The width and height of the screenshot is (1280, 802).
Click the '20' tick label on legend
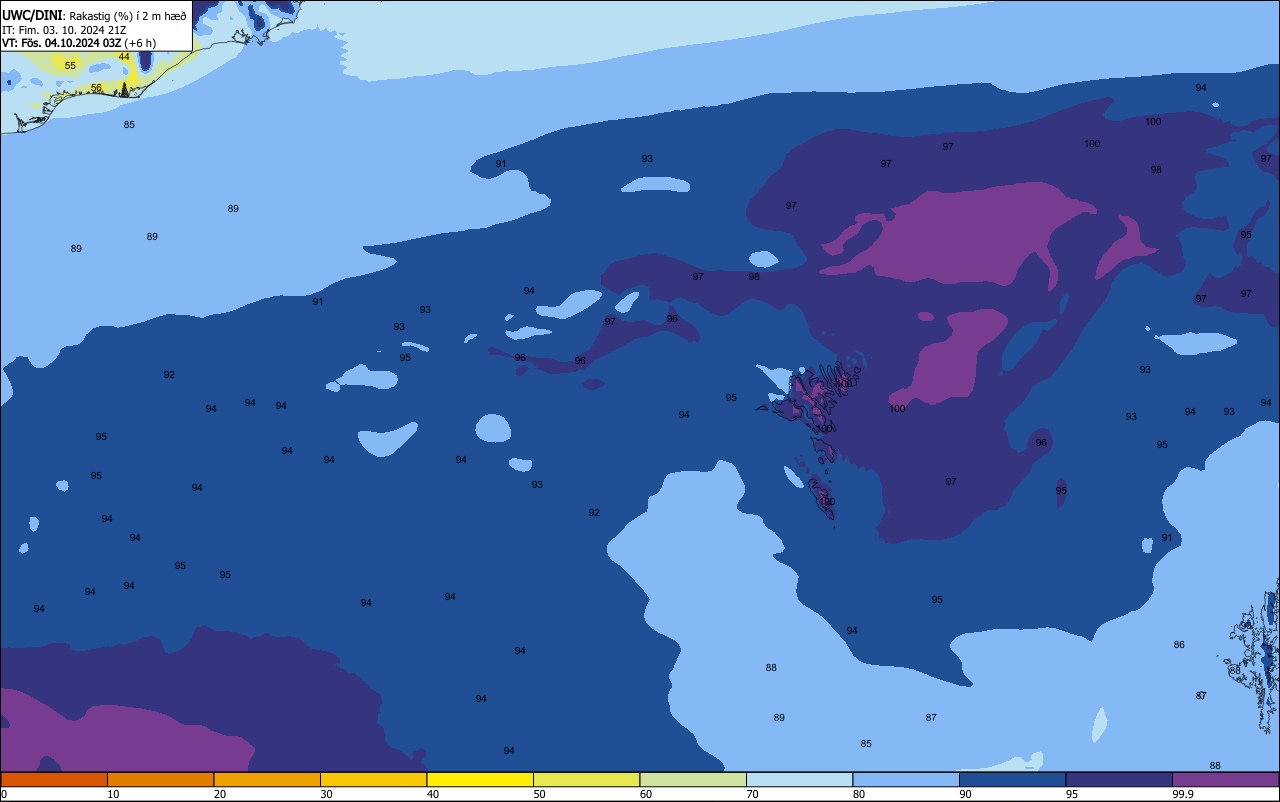tap(220, 794)
